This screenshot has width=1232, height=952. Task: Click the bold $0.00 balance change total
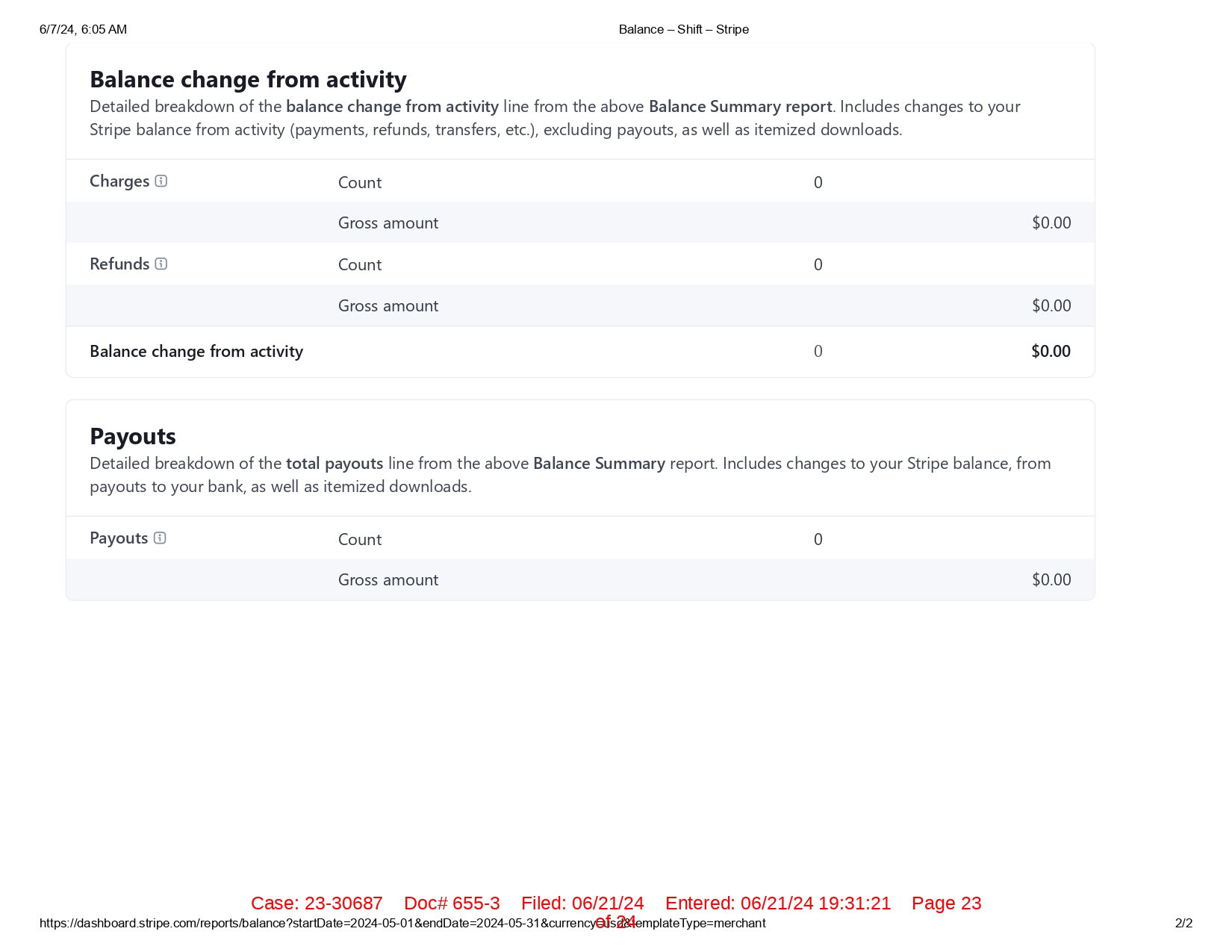(x=1051, y=352)
